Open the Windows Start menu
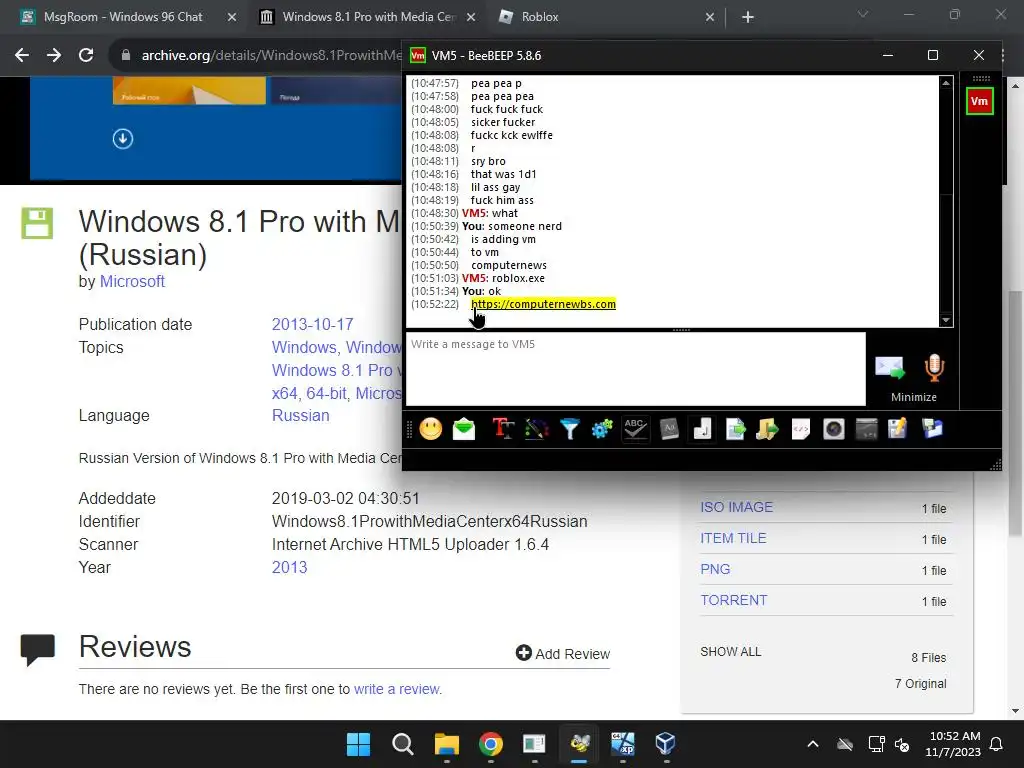The height and width of the screenshot is (768, 1024). (359, 744)
